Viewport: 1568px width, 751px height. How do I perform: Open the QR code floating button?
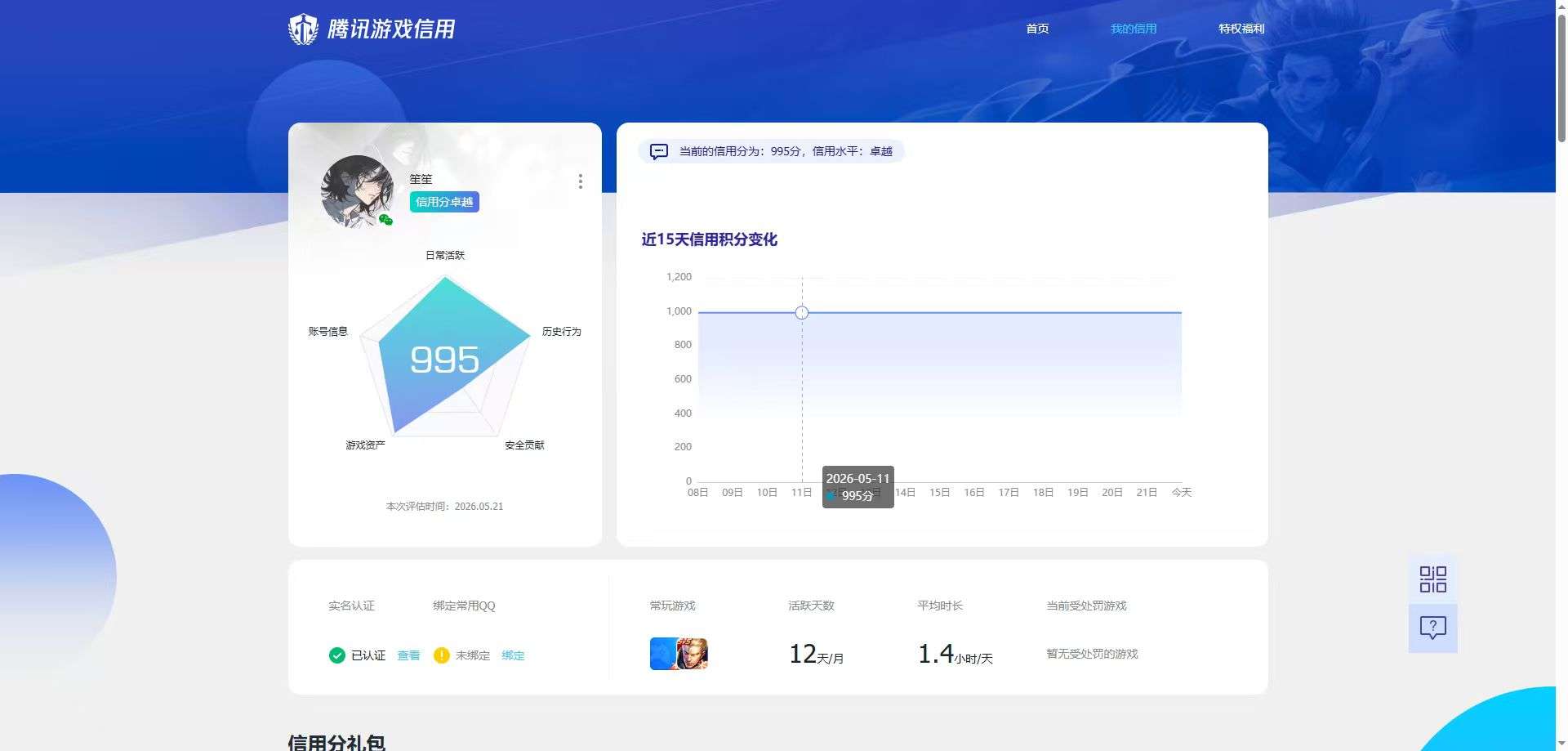pos(1432,579)
